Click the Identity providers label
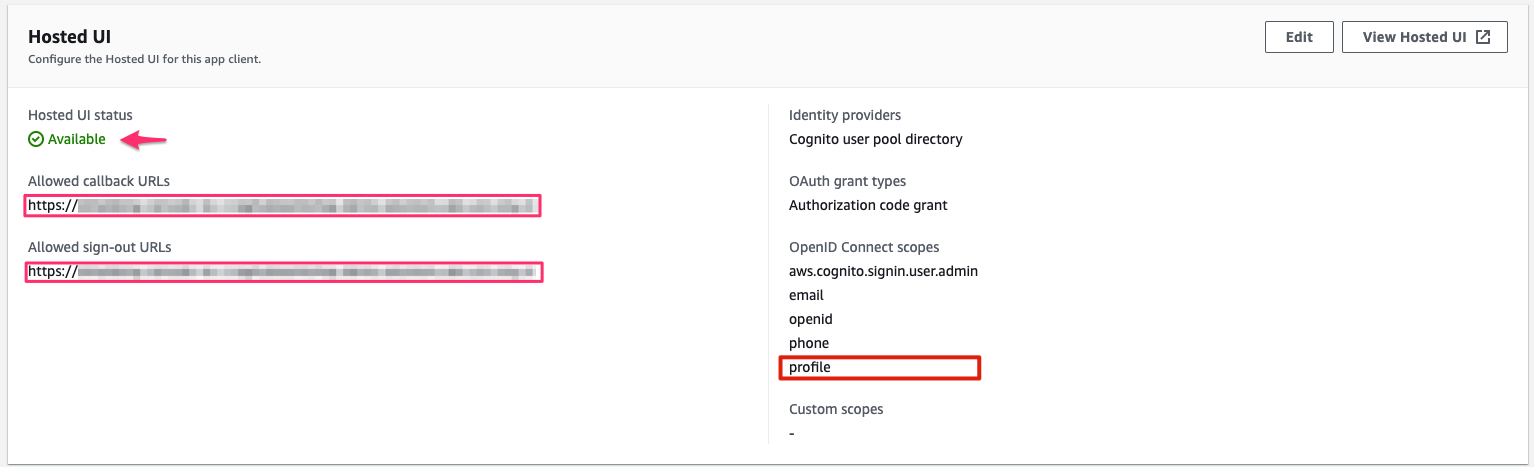This screenshot has width=1534, height=467. [x=845, y=115]
